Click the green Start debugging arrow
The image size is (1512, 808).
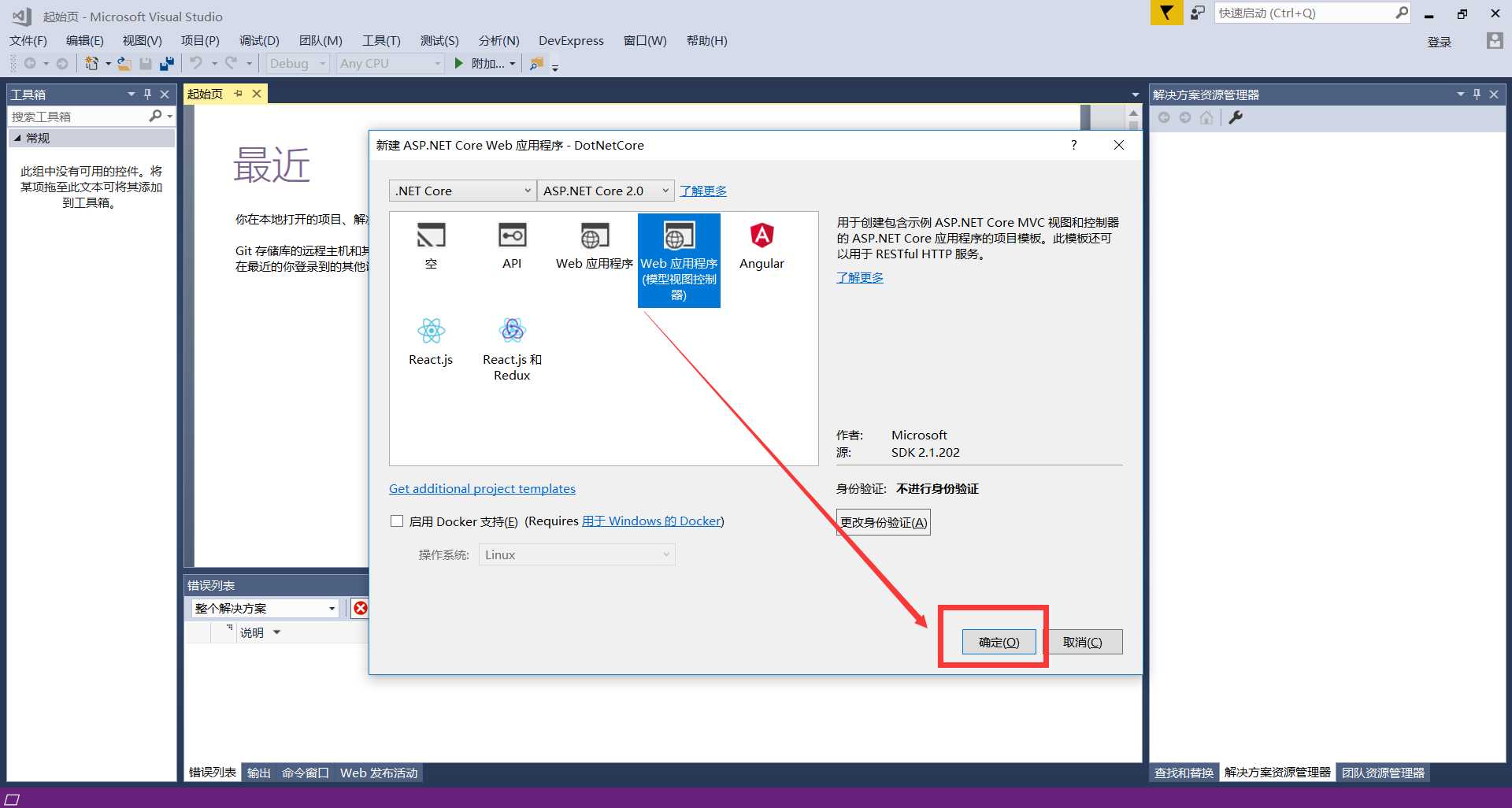(x=459, y=63)
